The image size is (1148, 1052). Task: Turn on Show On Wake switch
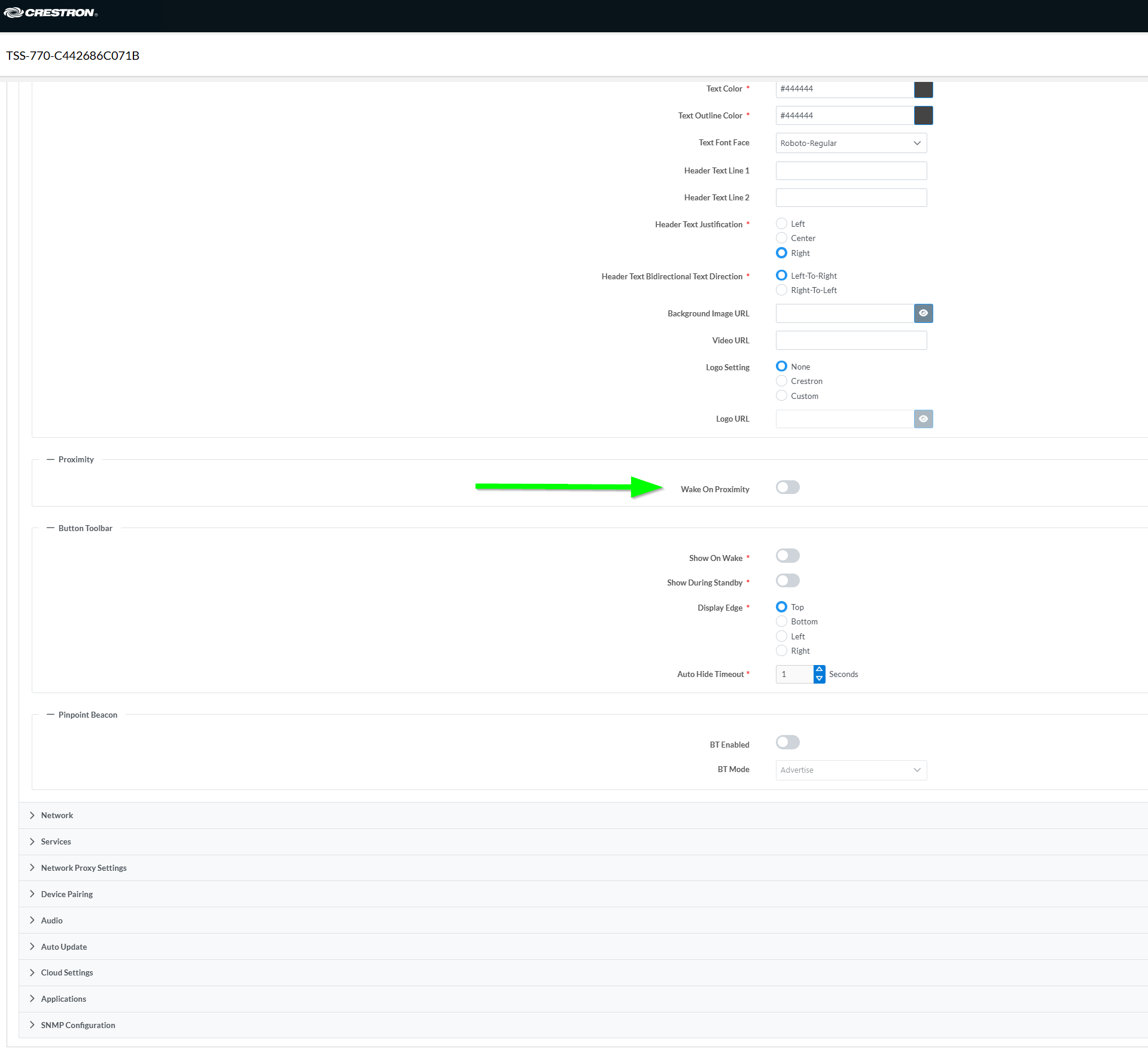(787, 556)
